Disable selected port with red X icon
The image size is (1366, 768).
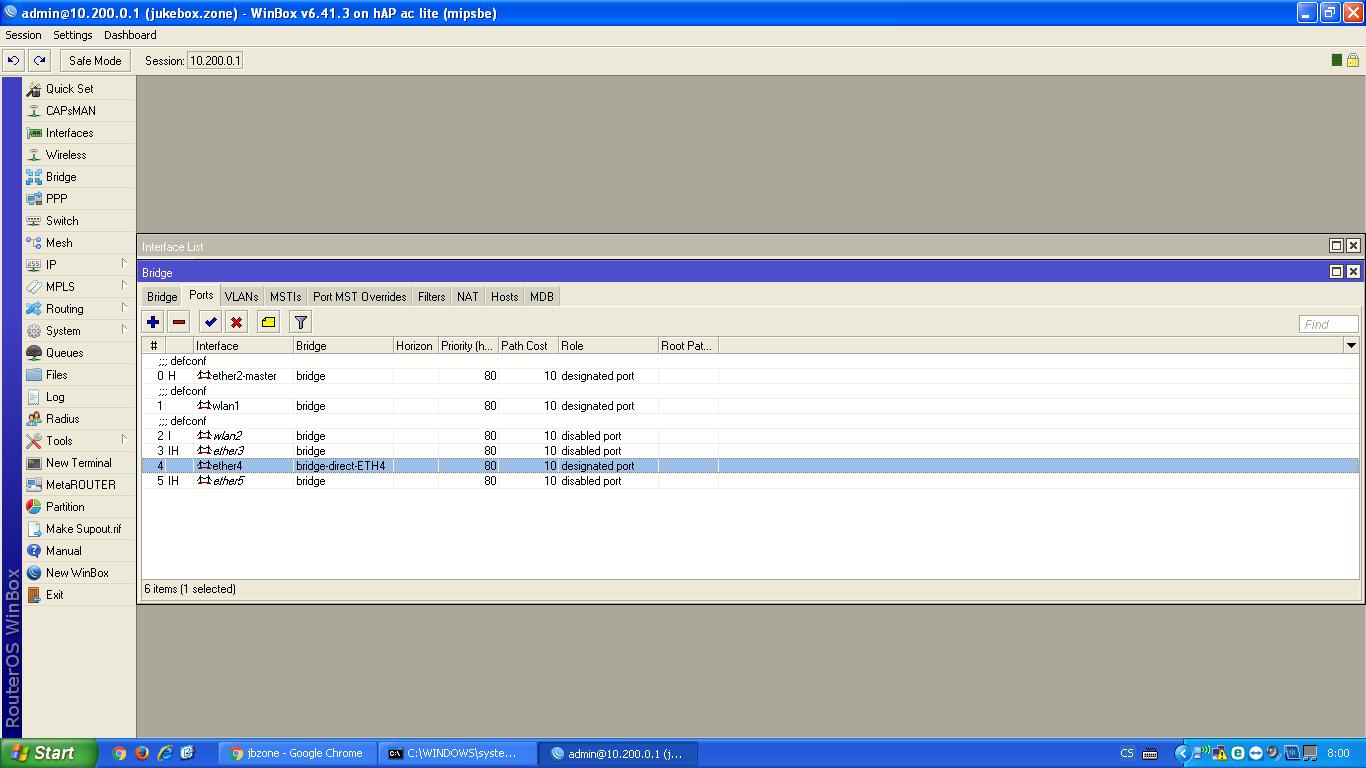coord(236,322)
